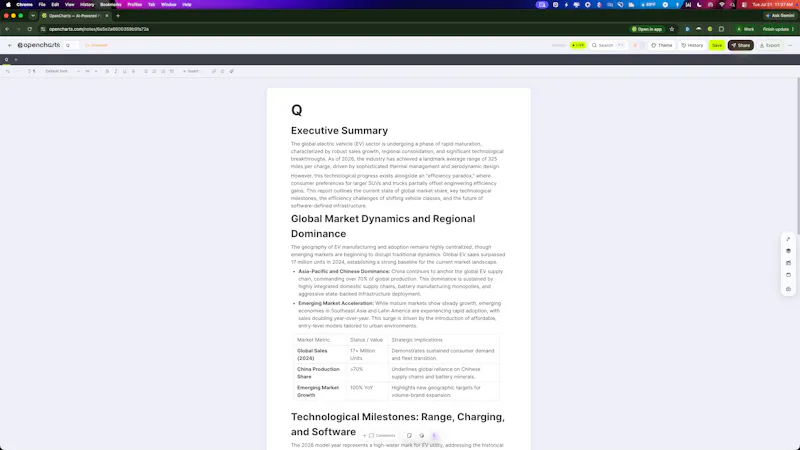Click the pencil edit icon in right sidebar
Viewport: 800px width, 450px height.
[x=788, y=239]
